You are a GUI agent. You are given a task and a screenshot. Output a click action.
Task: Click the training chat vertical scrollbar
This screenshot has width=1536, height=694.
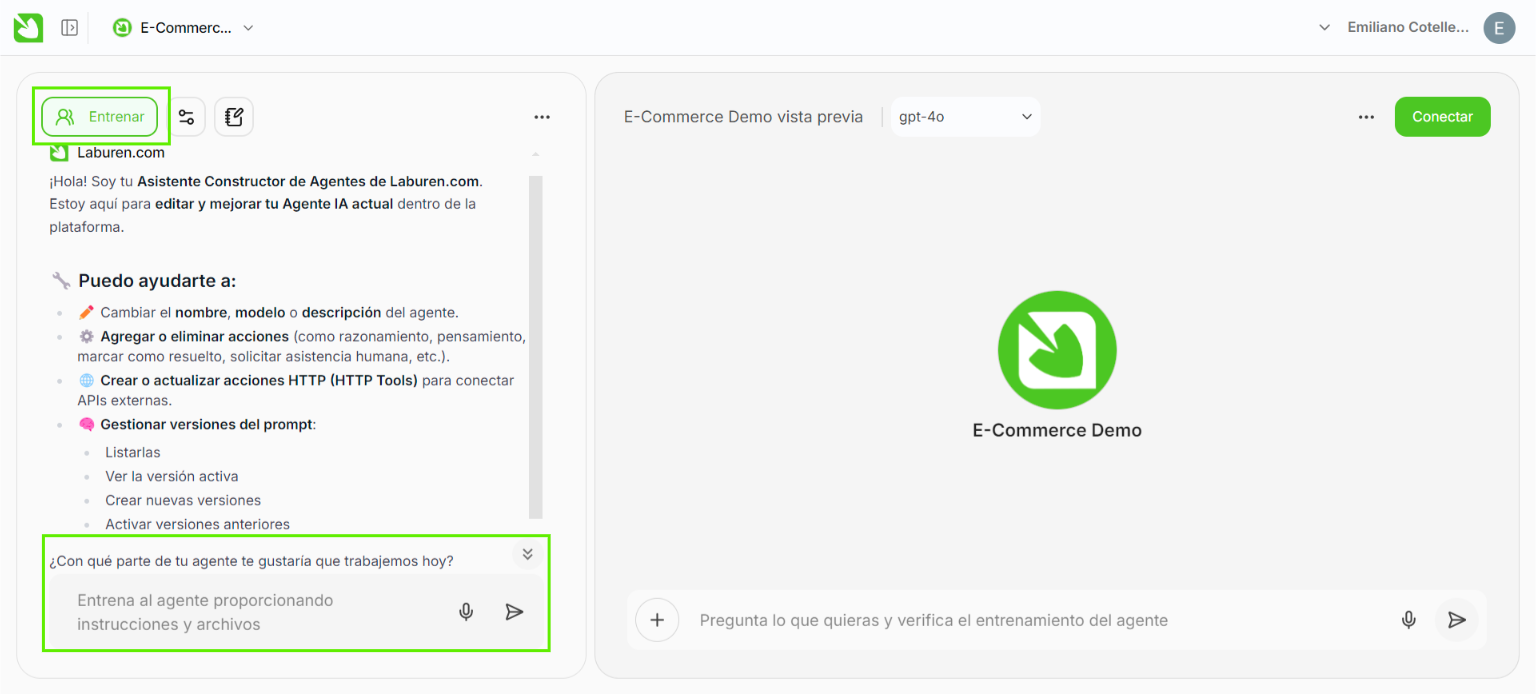[x=535, y=340]
